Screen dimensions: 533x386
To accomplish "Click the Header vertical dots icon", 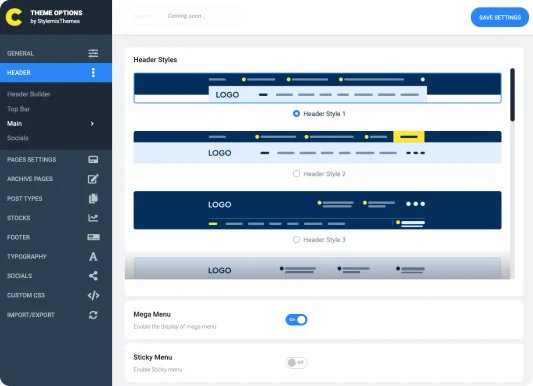I will [93, 72].
